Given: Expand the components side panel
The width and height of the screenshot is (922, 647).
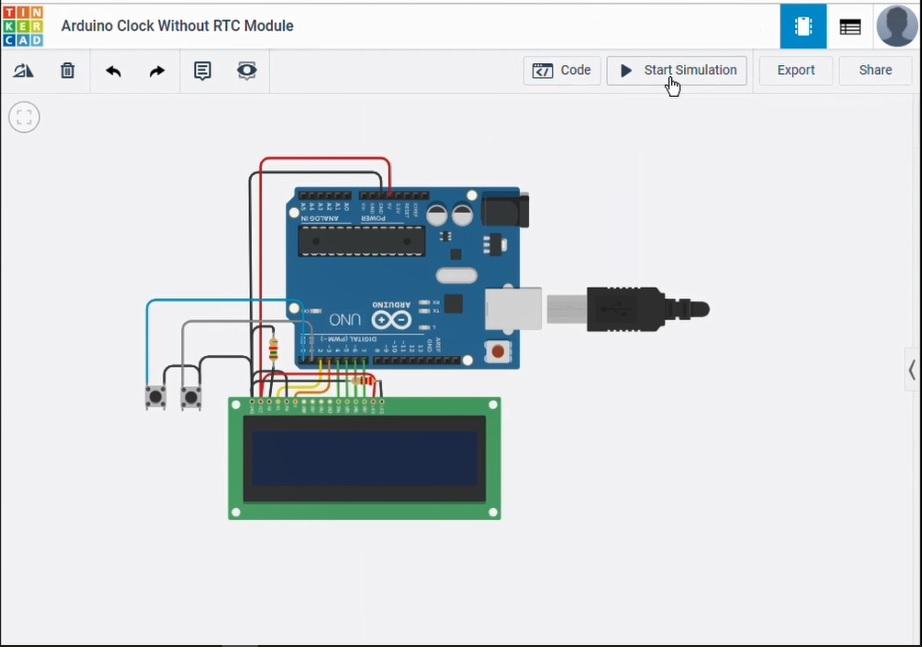Looking at the screenshot, I should point(912,370).
